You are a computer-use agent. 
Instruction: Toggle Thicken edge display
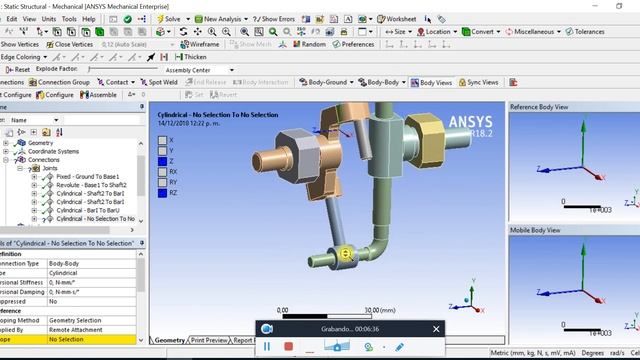pos(191,57)
